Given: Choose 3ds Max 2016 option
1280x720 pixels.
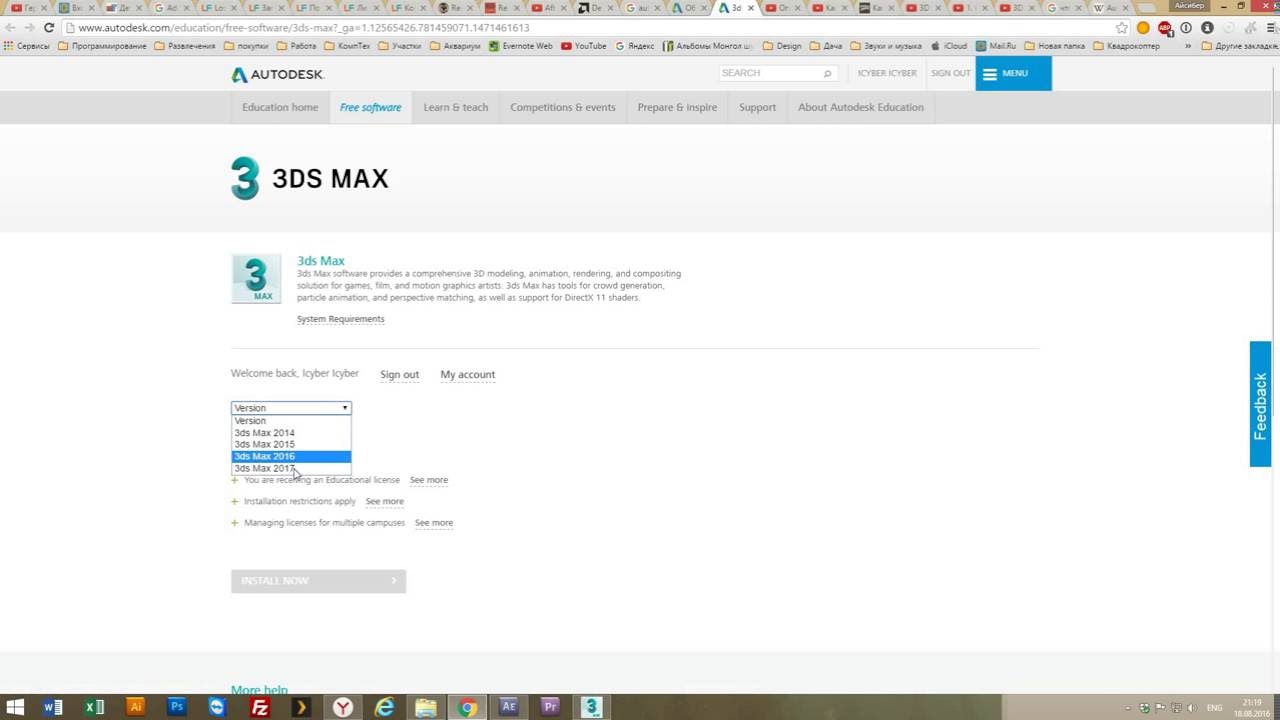Looking at the screenshot, I should 291,456.
